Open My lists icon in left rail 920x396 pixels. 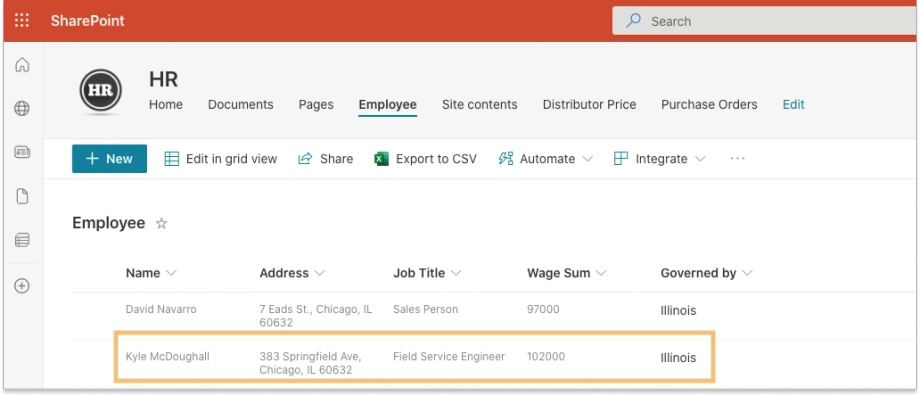point(22,240)
